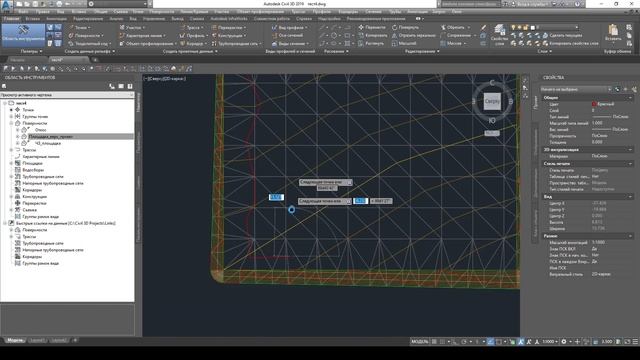Select the ЧЗ_площадка surface in tree

47,143
